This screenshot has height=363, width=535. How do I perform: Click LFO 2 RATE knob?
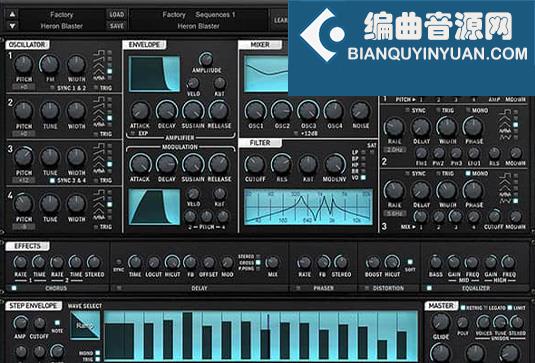pos(394,127)
